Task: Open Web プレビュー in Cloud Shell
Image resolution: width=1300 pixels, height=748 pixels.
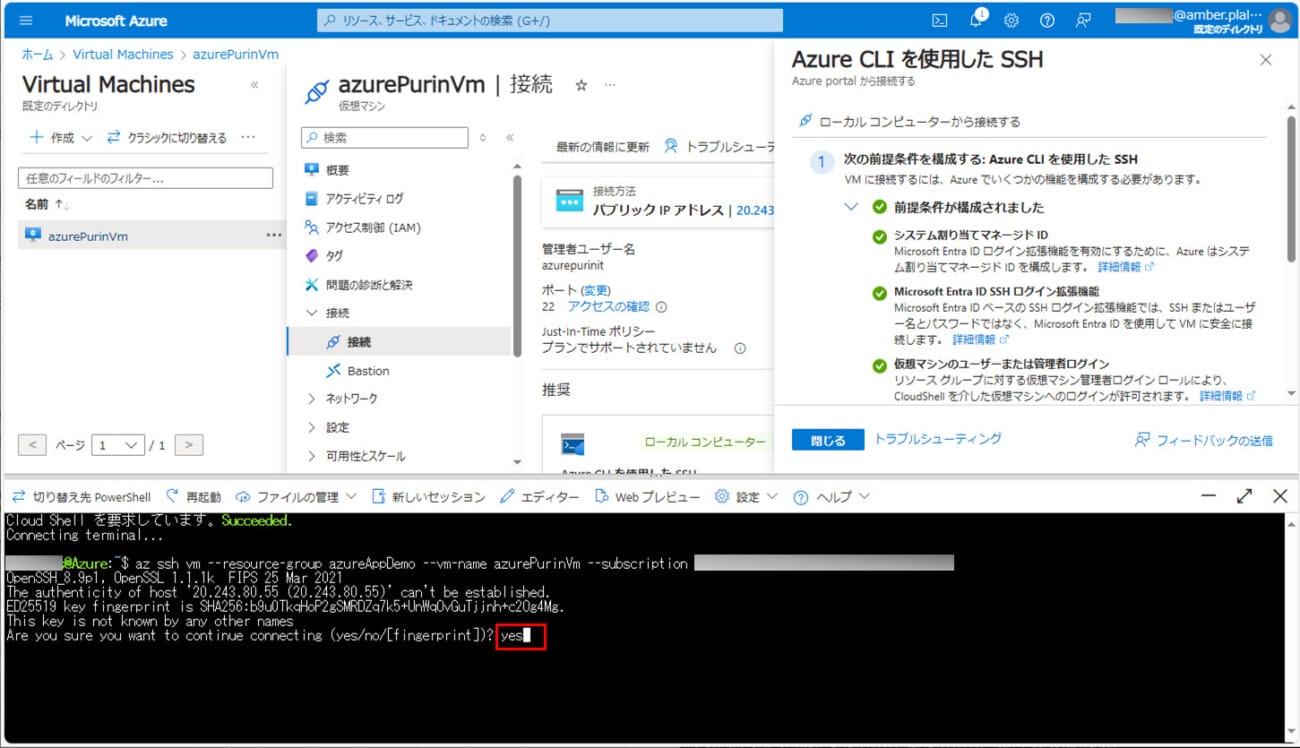Action: pos(647,497)
